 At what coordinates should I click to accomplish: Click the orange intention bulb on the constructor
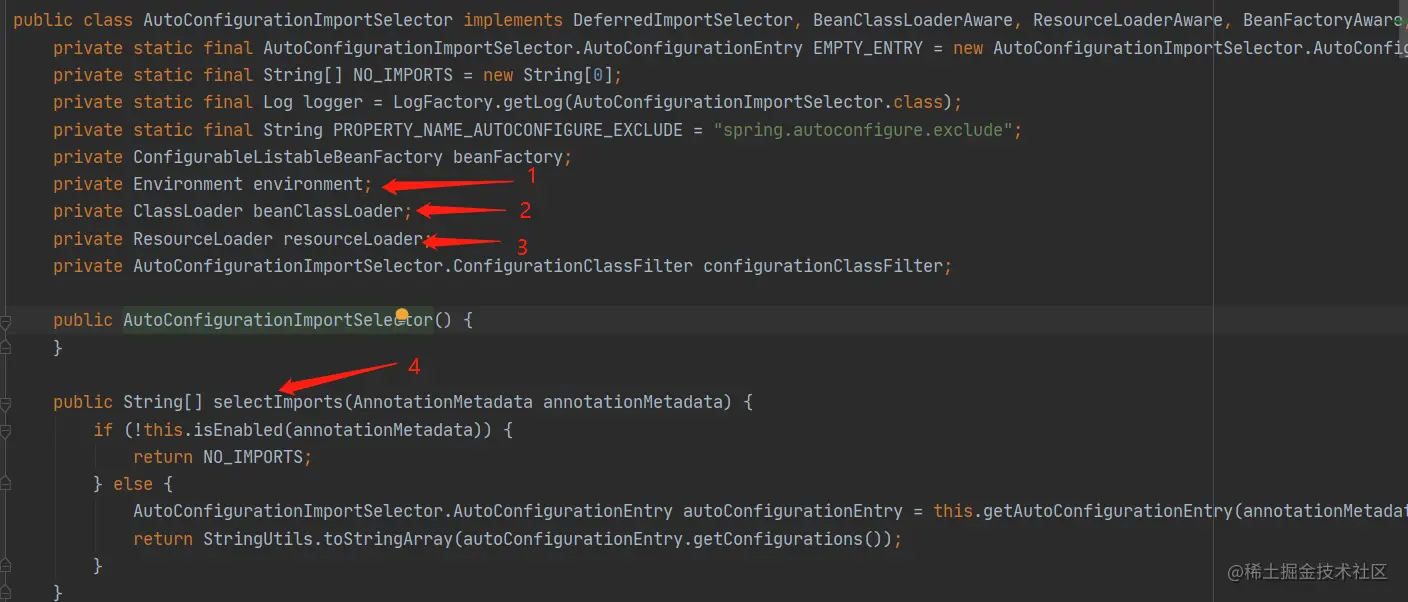[402, 315]
